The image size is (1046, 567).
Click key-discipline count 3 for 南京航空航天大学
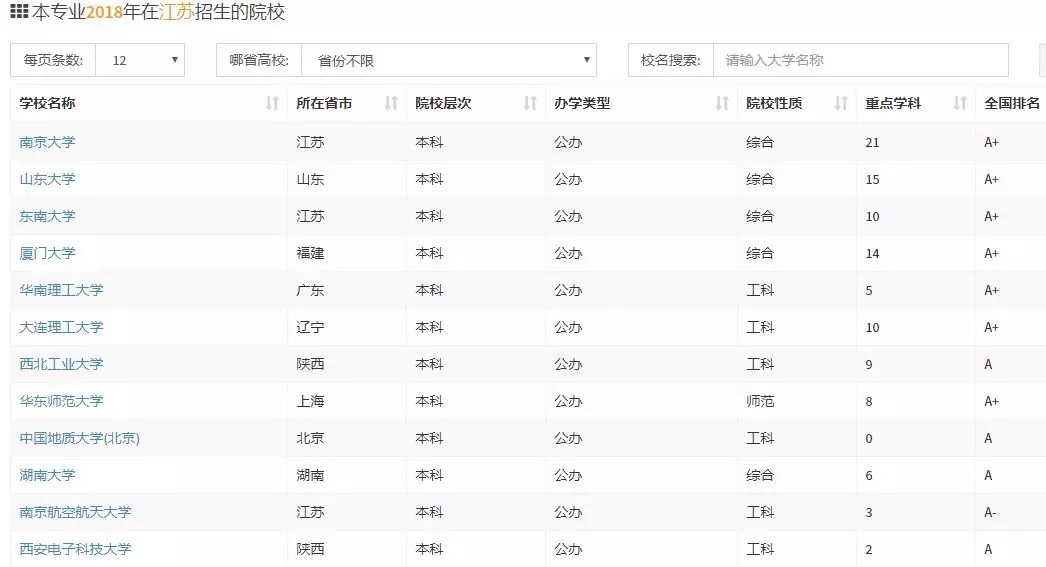coord(869,513)
